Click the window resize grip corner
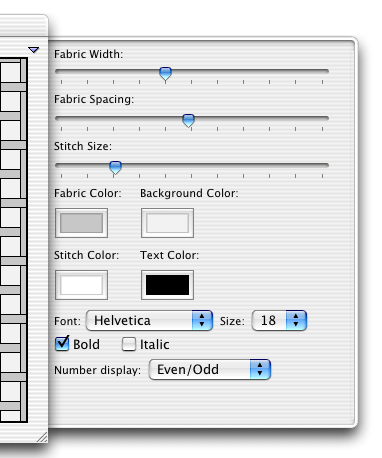The width and height of the screenshot is (382, 458). (42, 437)
